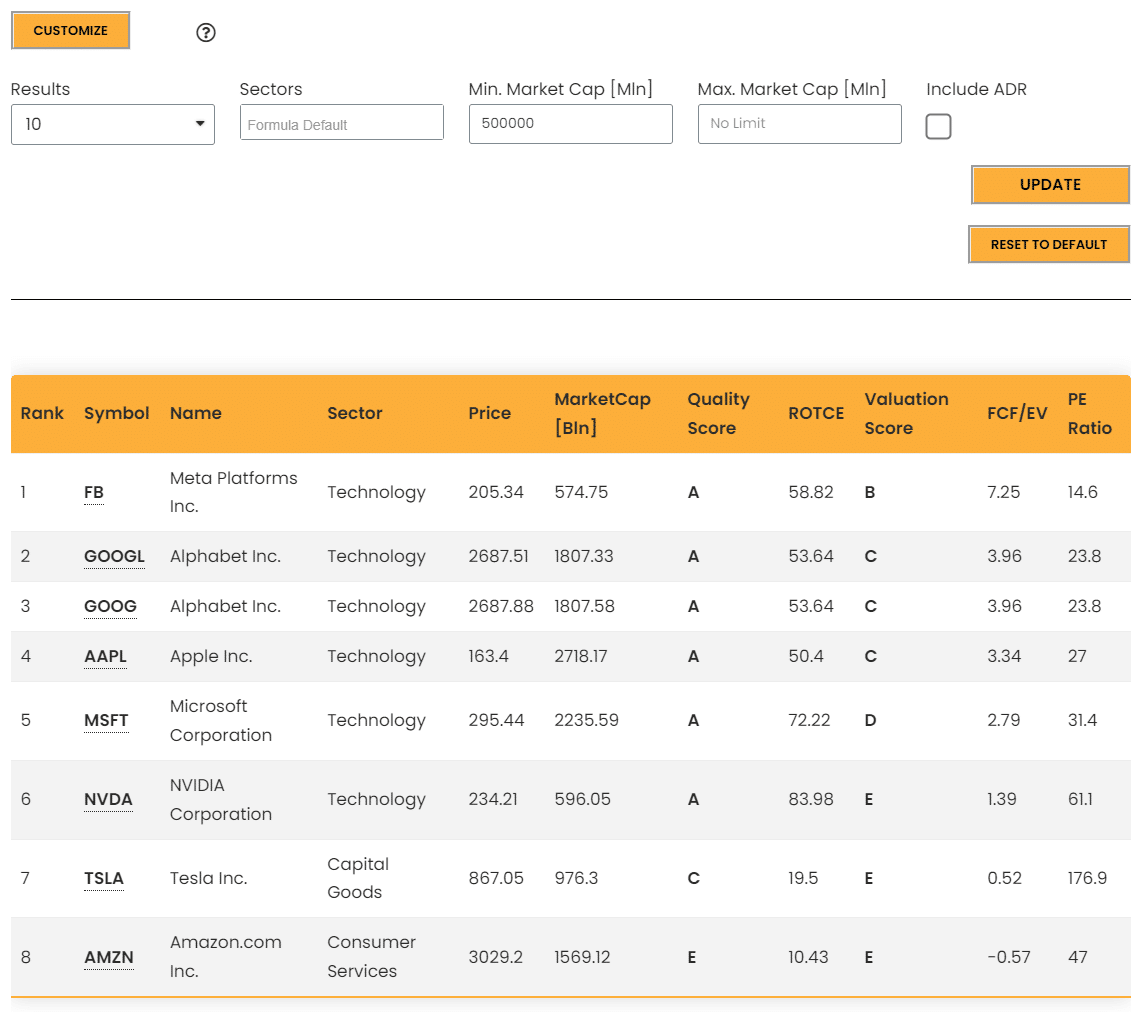Sort by Valuation Score column header
Image resolution: width=1145 pixels, height=1012 pixels.
(x=906, y=413)
